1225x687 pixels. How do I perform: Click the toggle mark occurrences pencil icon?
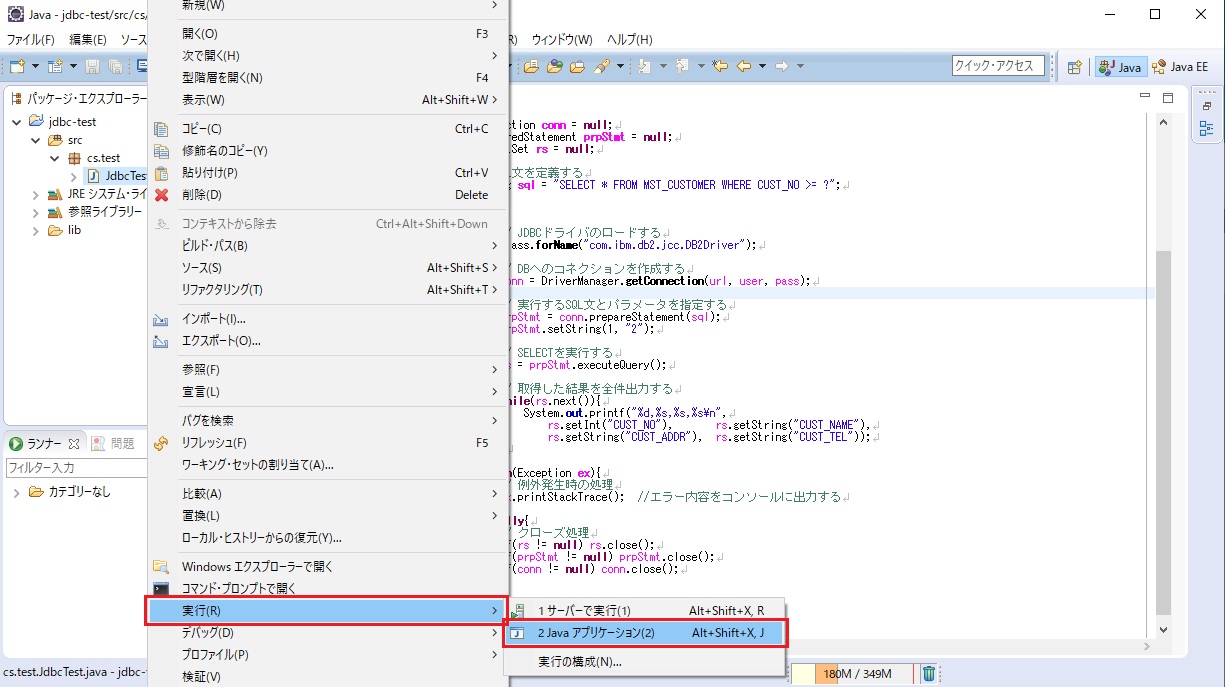coord(602,66)
